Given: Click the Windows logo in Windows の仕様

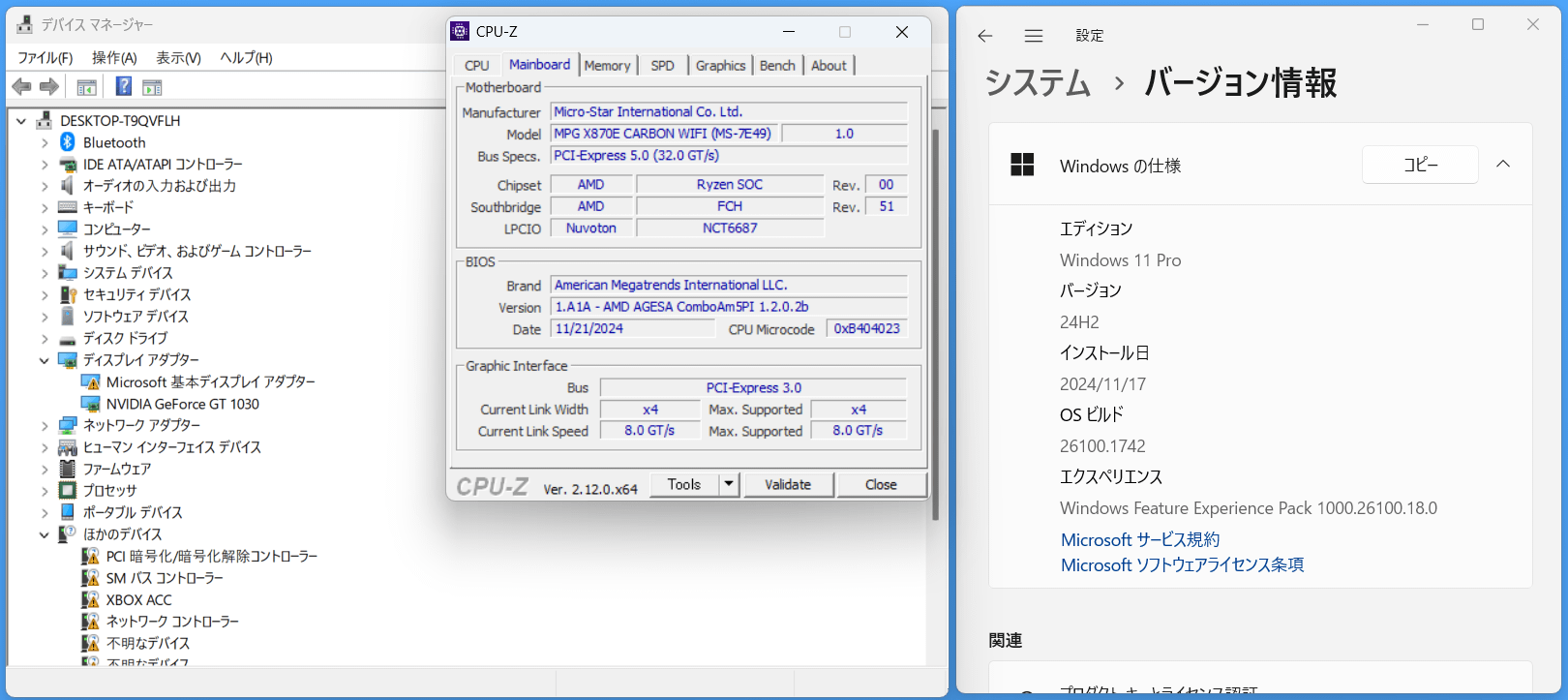Looking at the screenshot, I should pyautogui.click(x=1022, y=165).
